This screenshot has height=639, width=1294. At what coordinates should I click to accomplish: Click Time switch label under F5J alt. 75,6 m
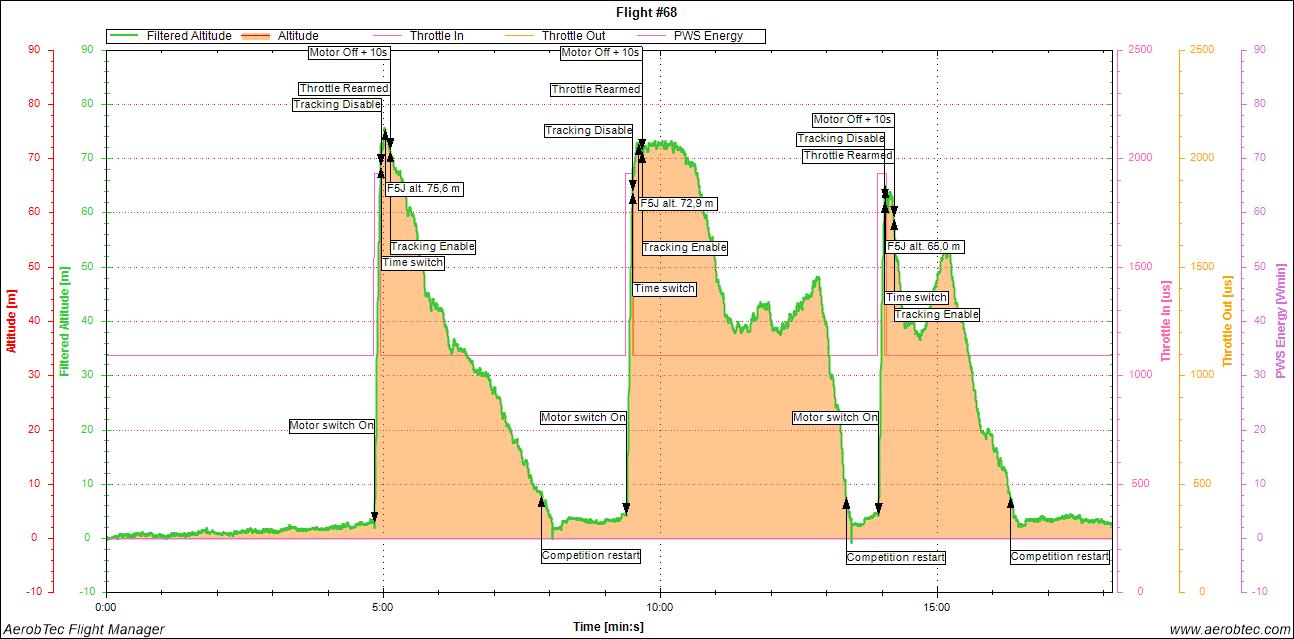coord(413,263)
